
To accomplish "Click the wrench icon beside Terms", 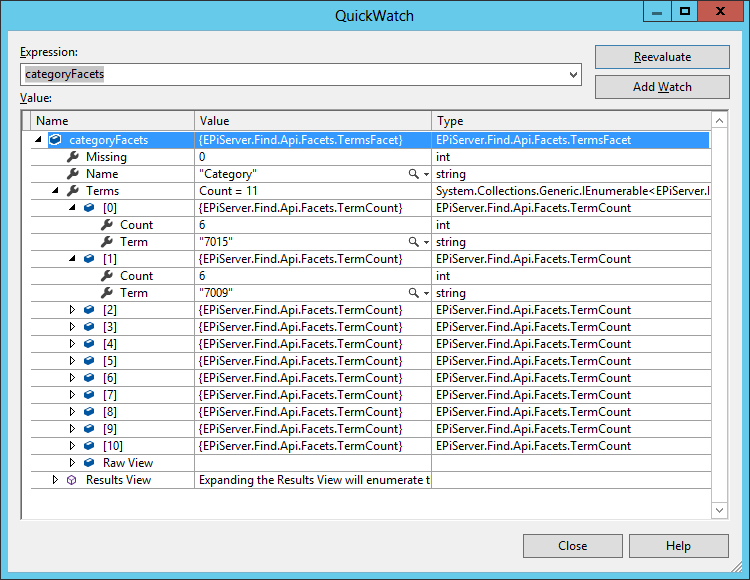I will click(x=72, y=191).
